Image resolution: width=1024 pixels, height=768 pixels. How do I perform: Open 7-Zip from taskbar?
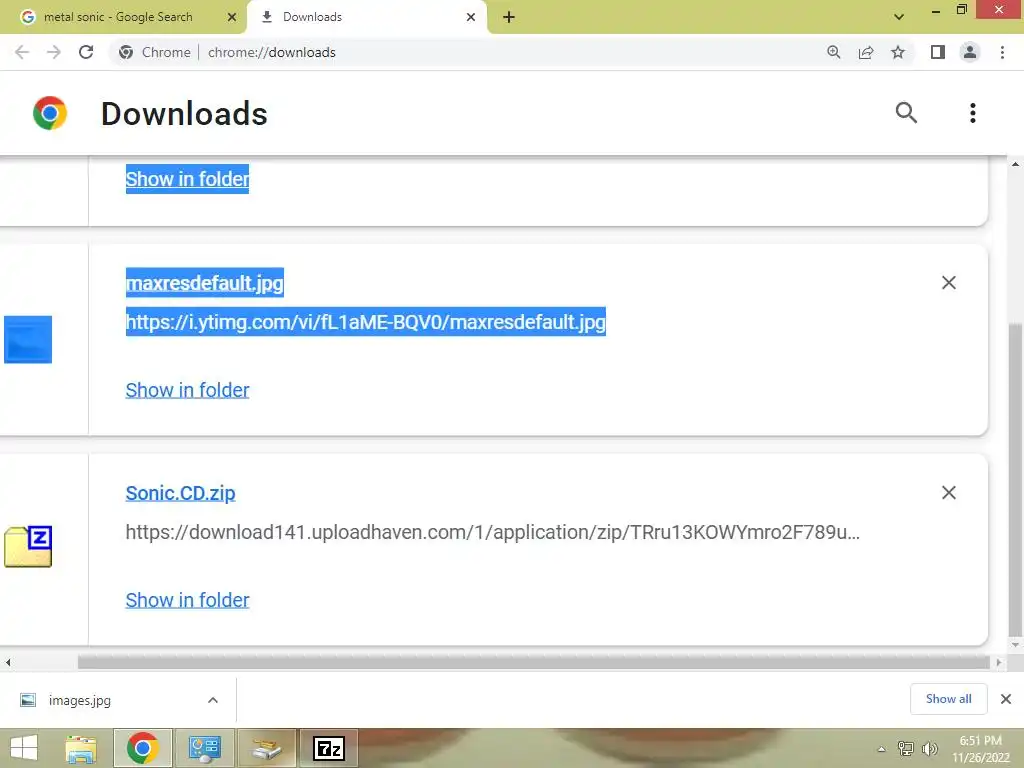(328, 748)
